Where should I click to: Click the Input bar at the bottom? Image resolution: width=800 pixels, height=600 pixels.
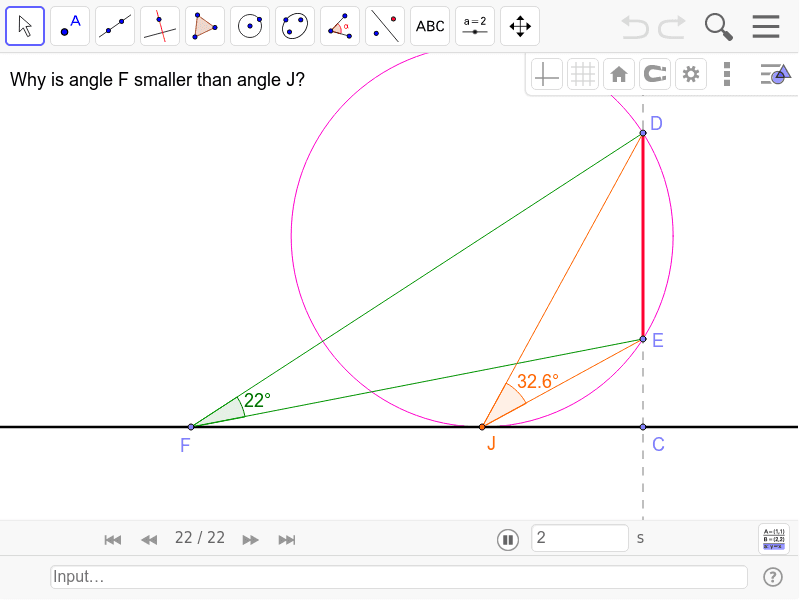point(400,577)
